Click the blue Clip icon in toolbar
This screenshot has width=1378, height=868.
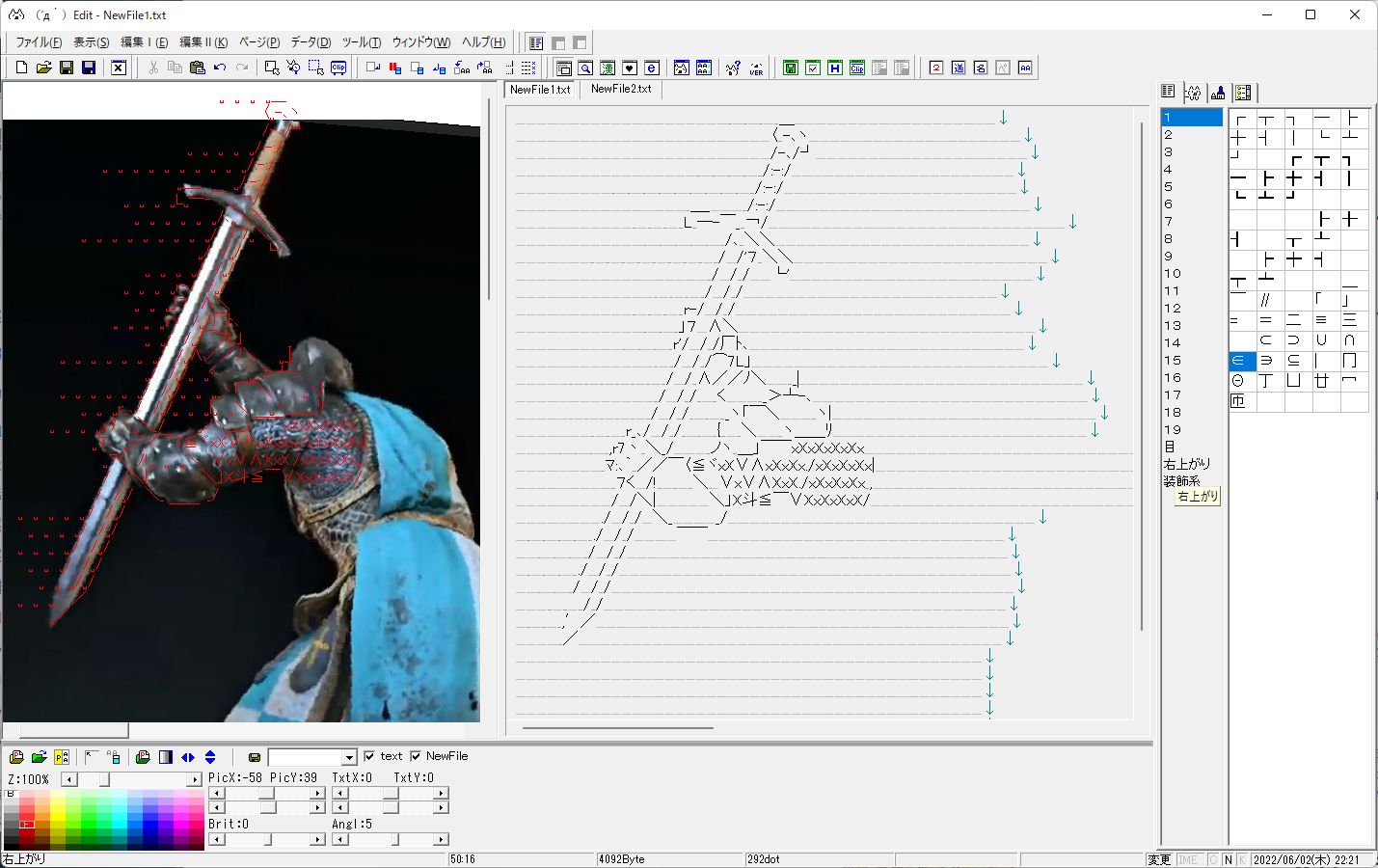[338, 68]
